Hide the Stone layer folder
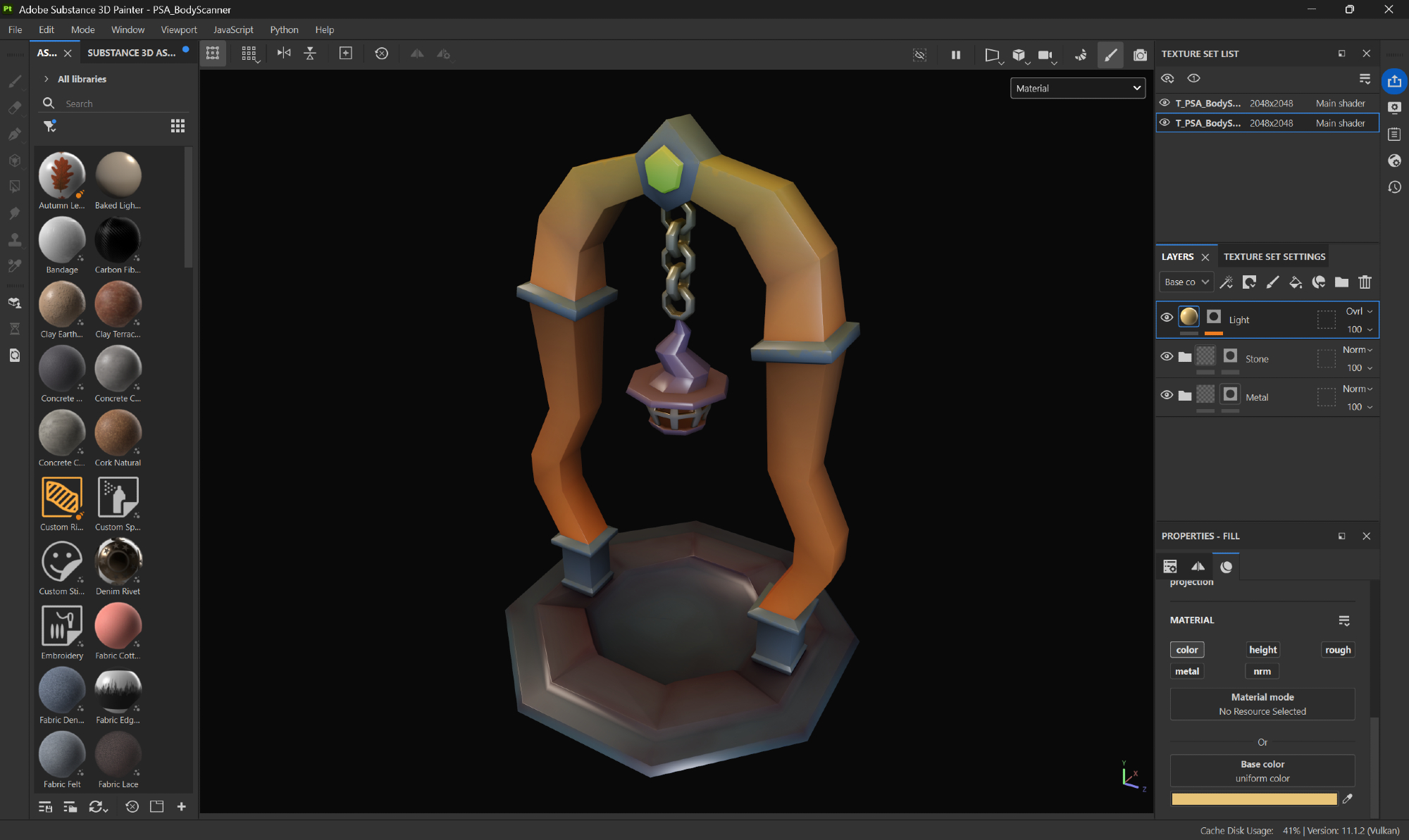 tap(1167, 356)
